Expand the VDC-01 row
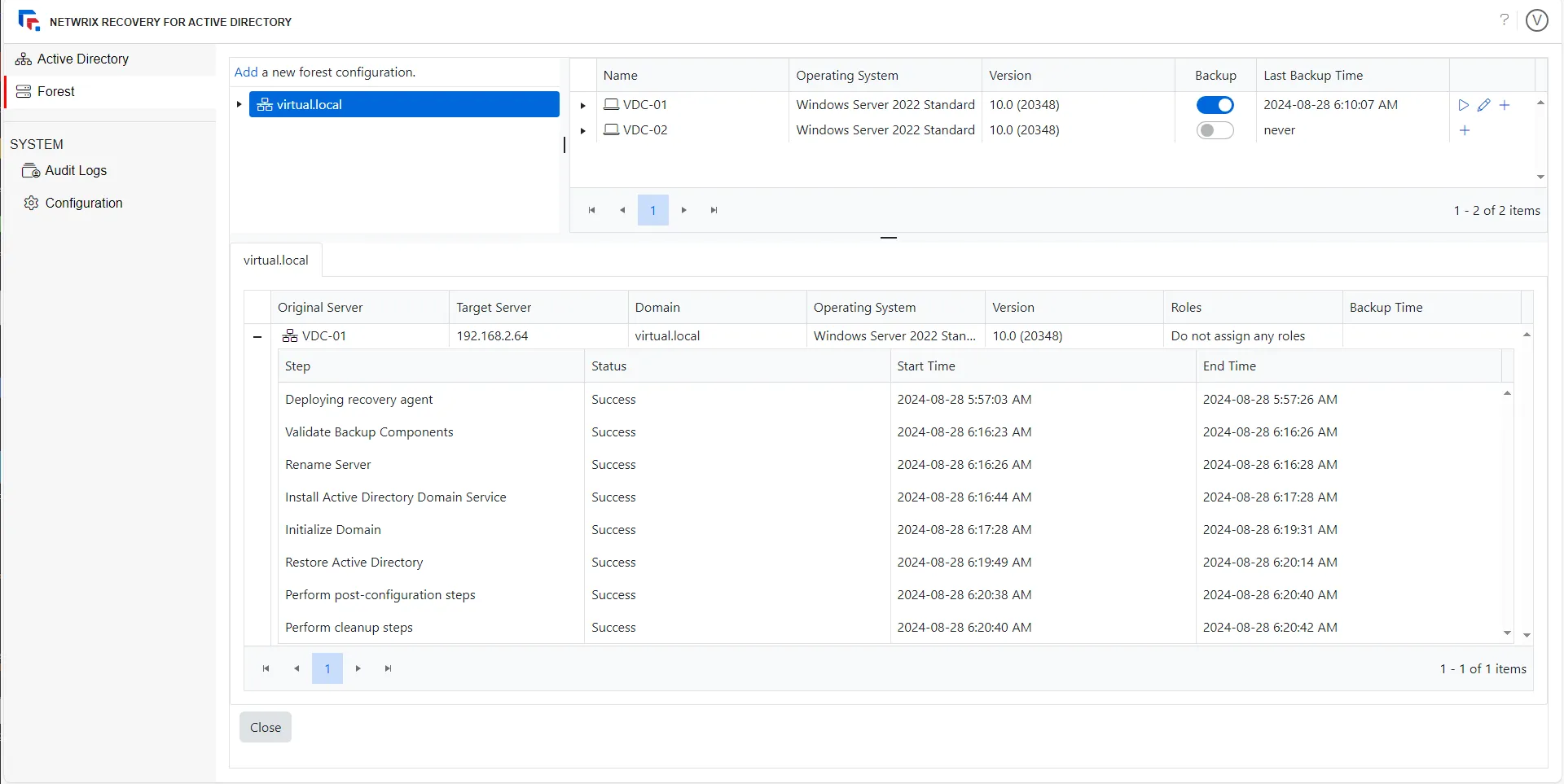 583,105
